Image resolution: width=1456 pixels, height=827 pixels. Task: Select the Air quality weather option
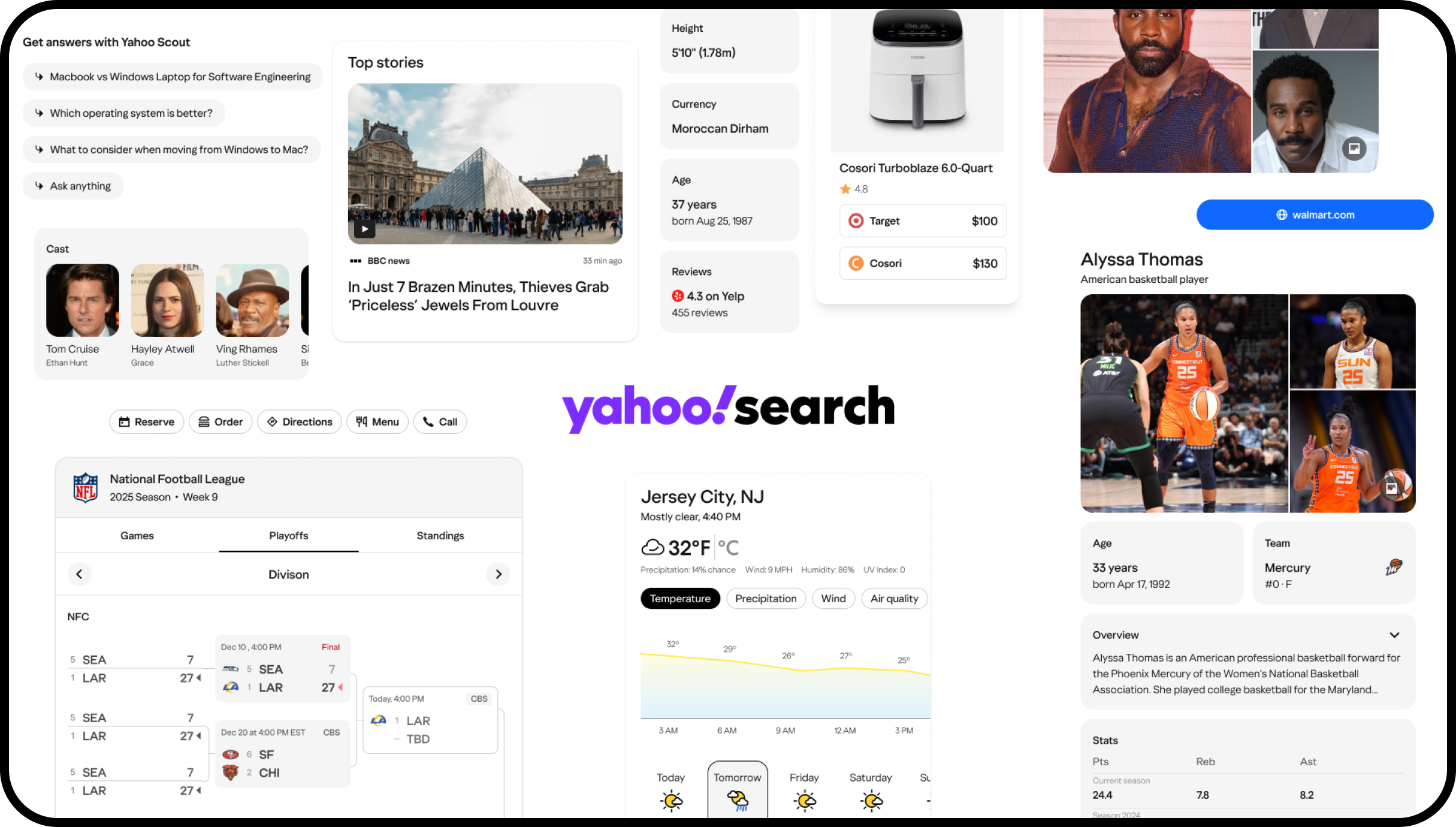[x=894, y=598]
